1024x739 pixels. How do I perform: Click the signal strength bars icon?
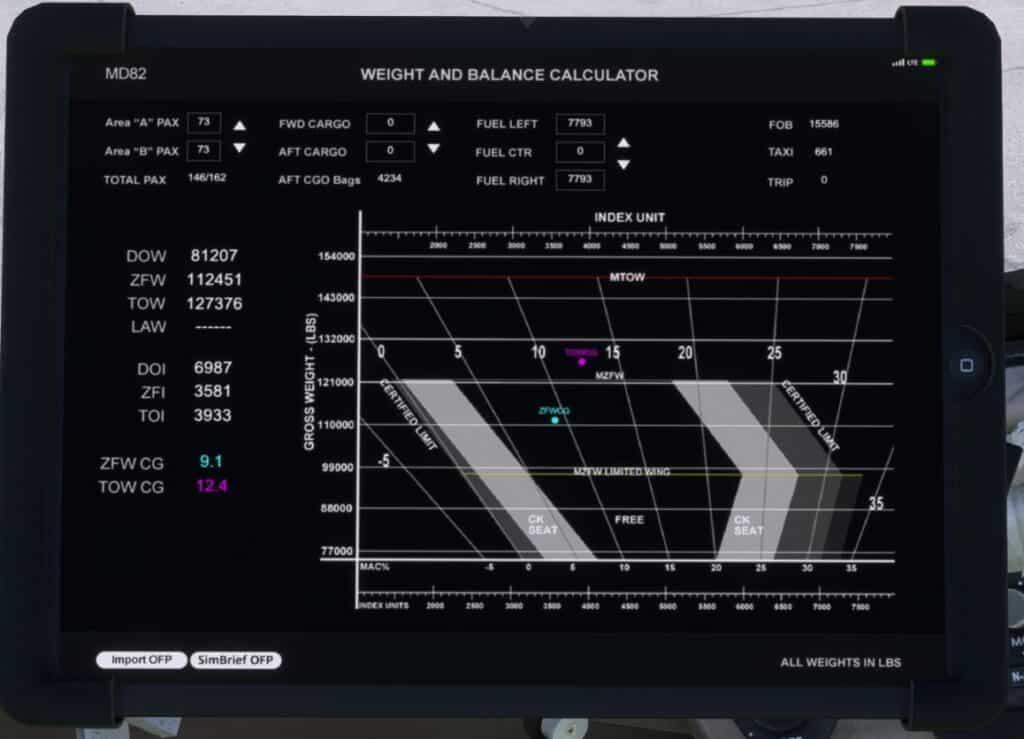tap(898, 63)
